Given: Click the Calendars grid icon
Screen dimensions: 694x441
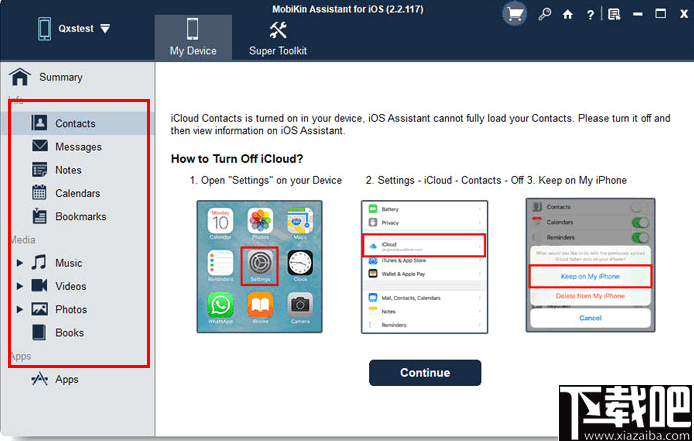Looking at the screenshot, I should click(x=39, y=192).
